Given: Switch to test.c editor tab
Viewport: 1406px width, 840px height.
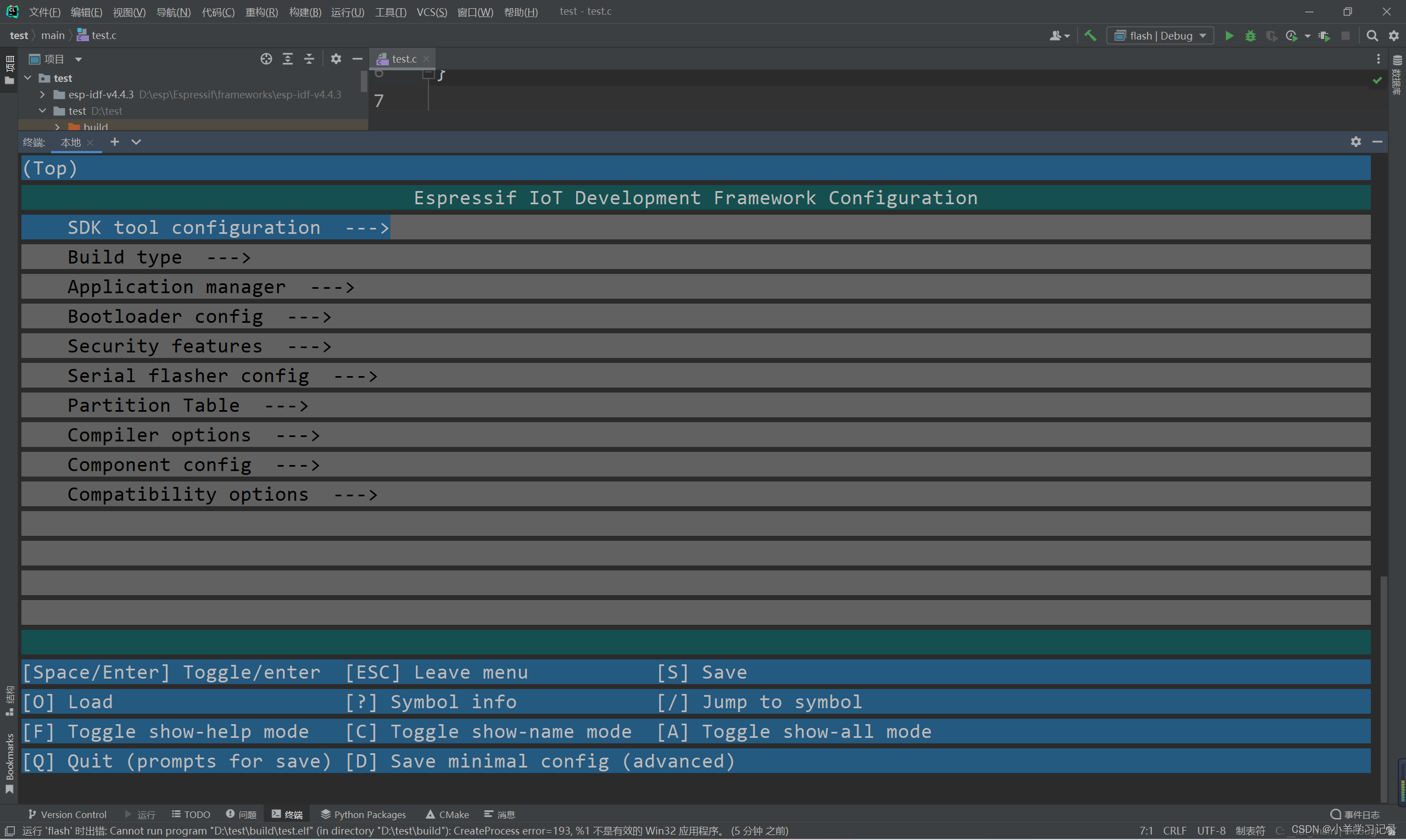Looking at the screenshot, I should click(x=403, y=59).
